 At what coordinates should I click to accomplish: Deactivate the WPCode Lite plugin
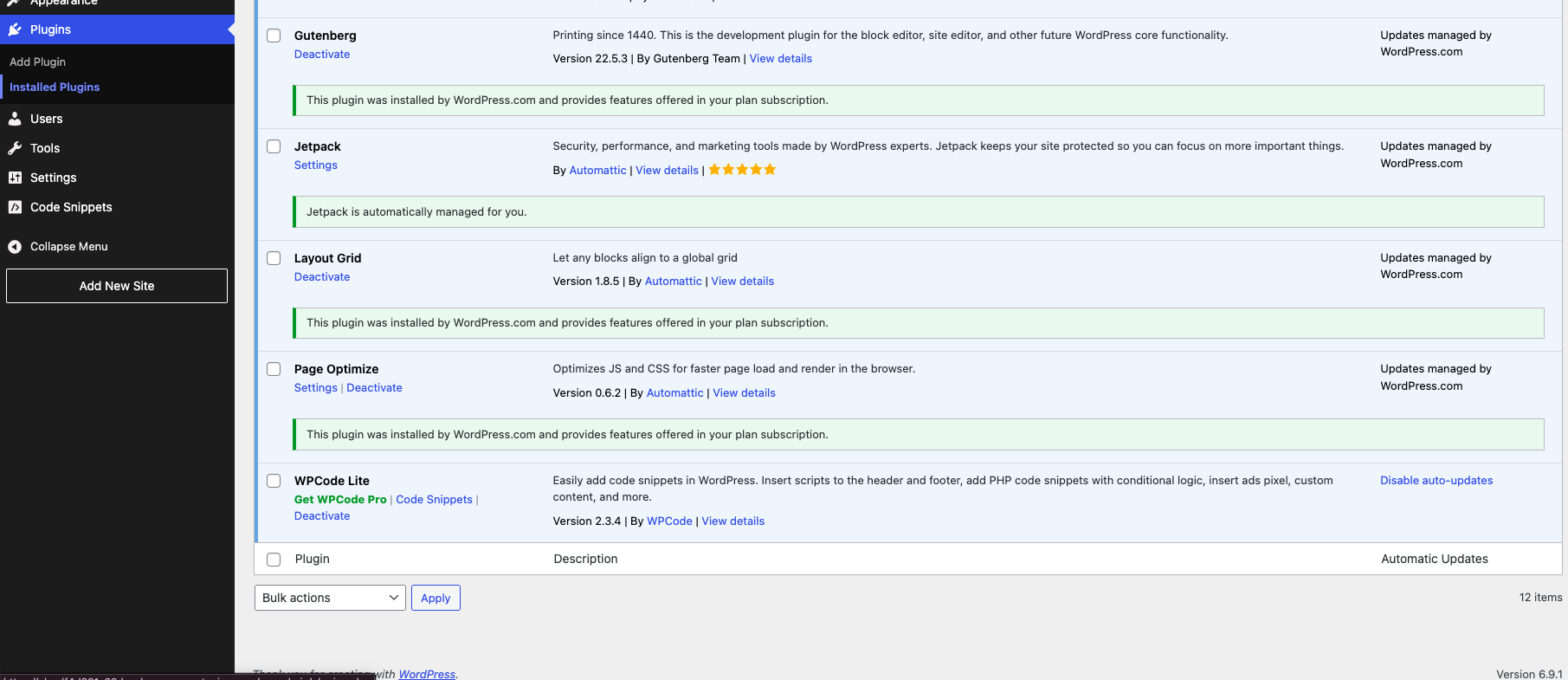[x=322, y=515]
